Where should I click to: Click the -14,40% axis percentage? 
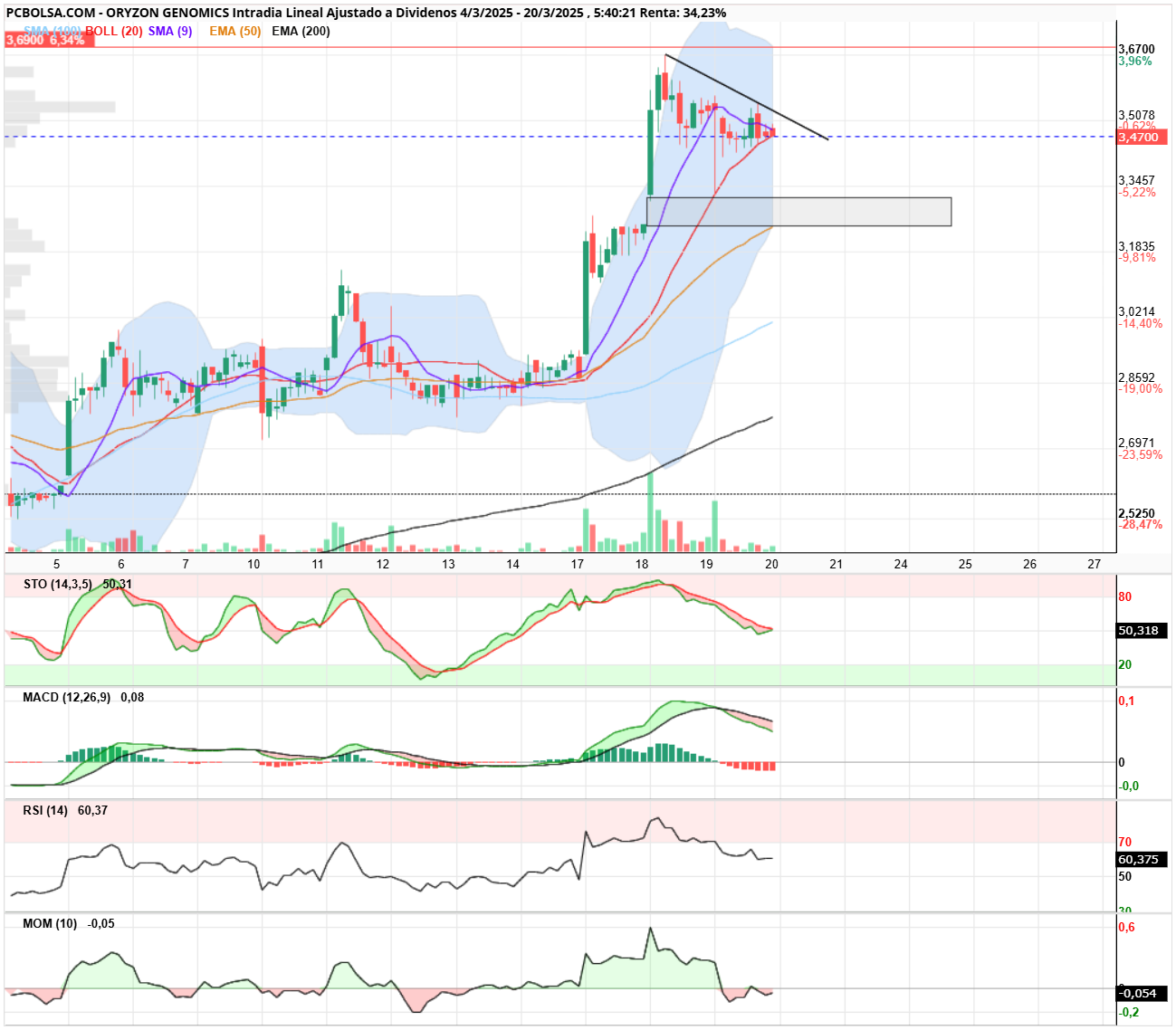(1141, 324)
